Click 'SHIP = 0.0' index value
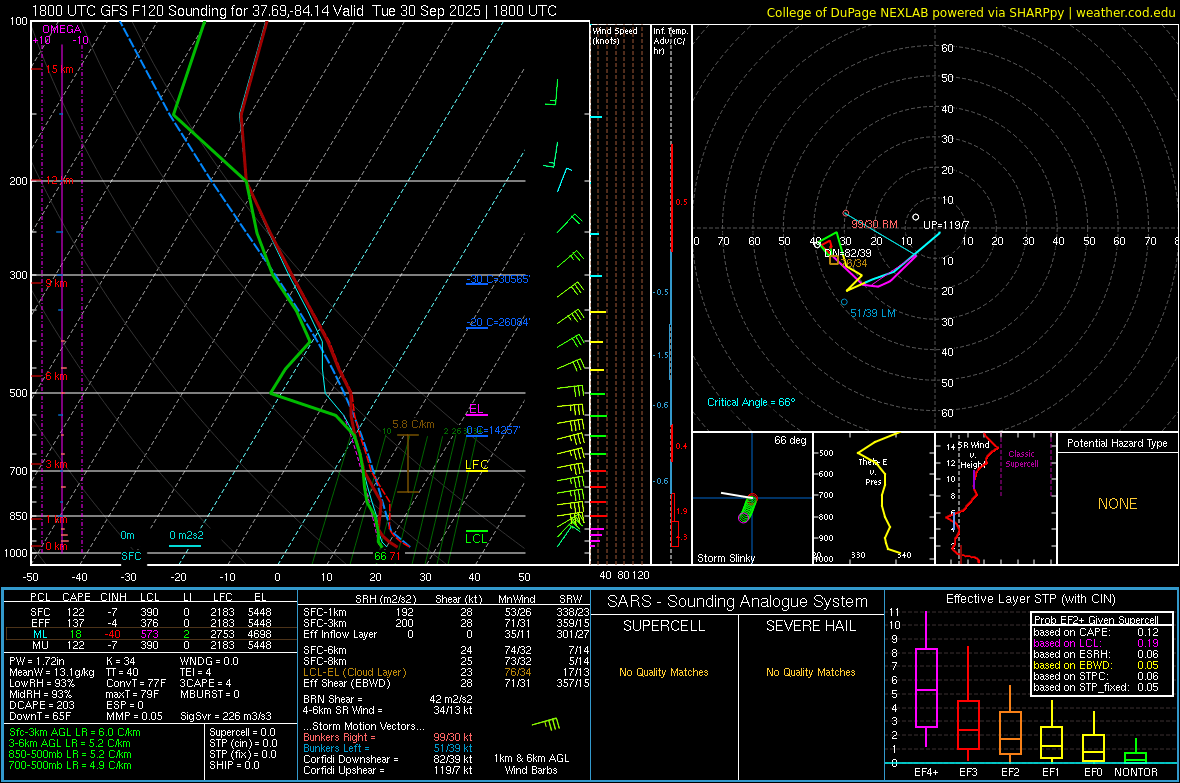This screenshot has width=1180, height=783. [234, 765]
